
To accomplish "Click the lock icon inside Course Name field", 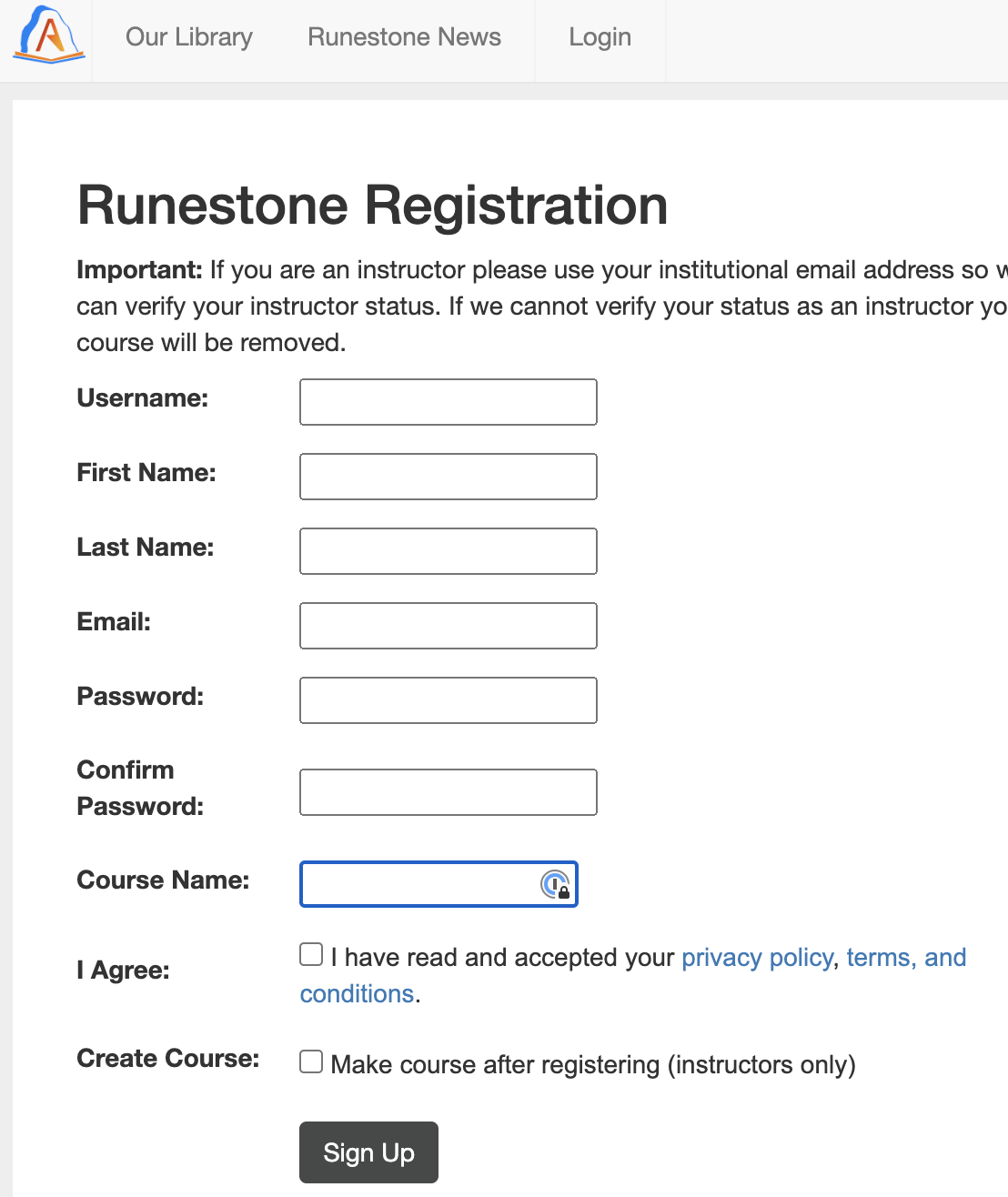I will (559, 884).
